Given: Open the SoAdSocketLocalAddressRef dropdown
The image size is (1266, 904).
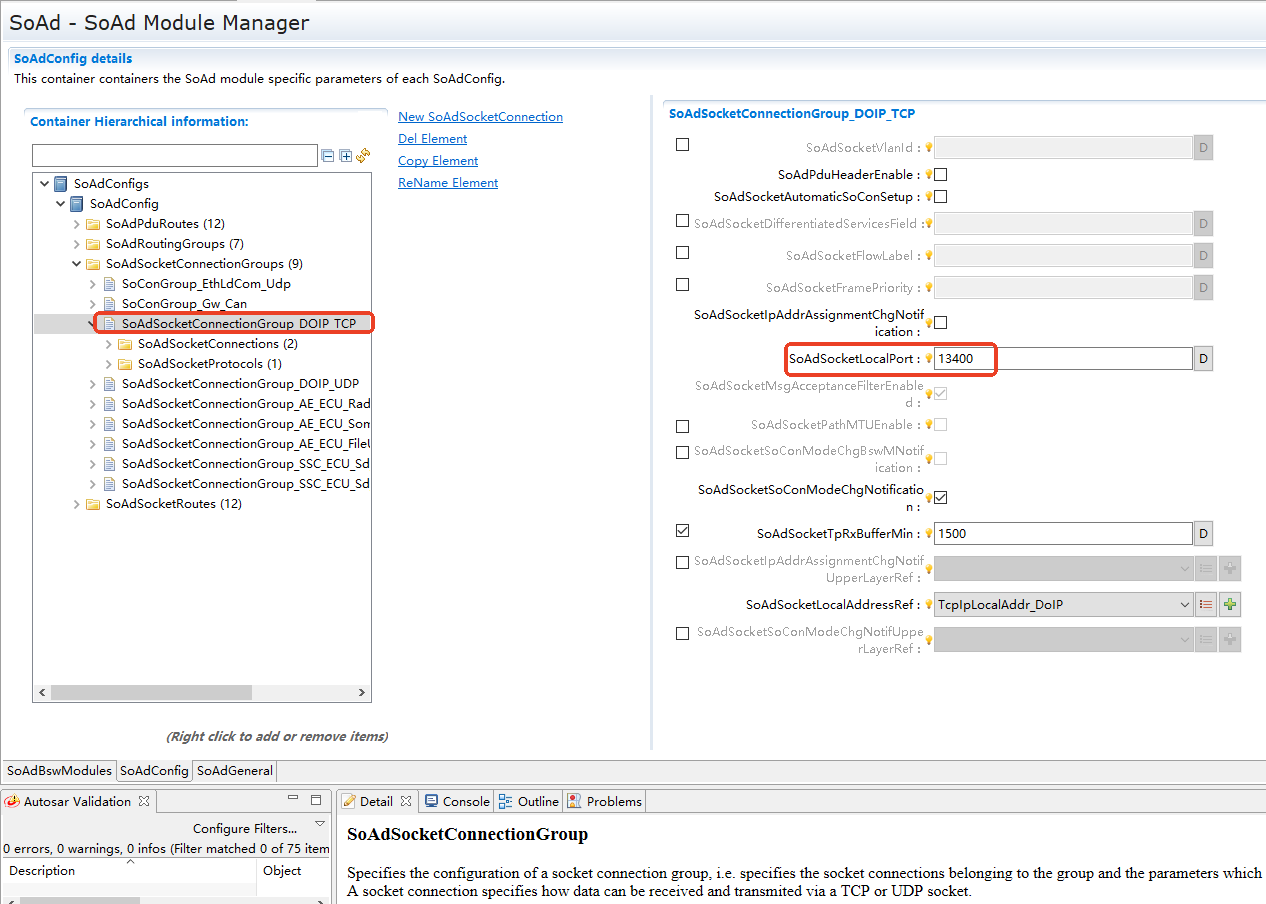Looking at the screenshot, I should click(x=1184, y=604).
